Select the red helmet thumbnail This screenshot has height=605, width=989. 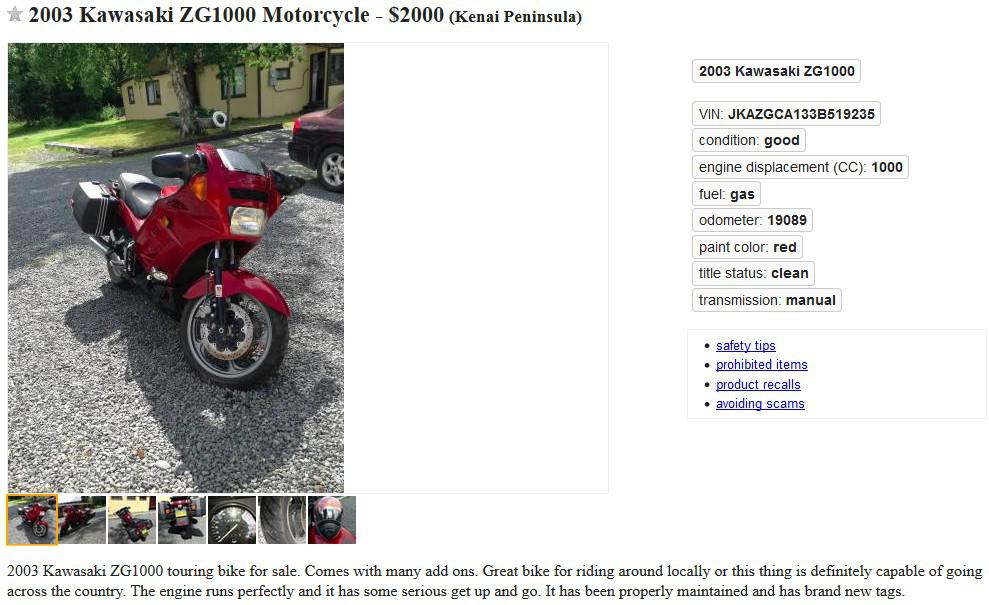coord(332,520)
